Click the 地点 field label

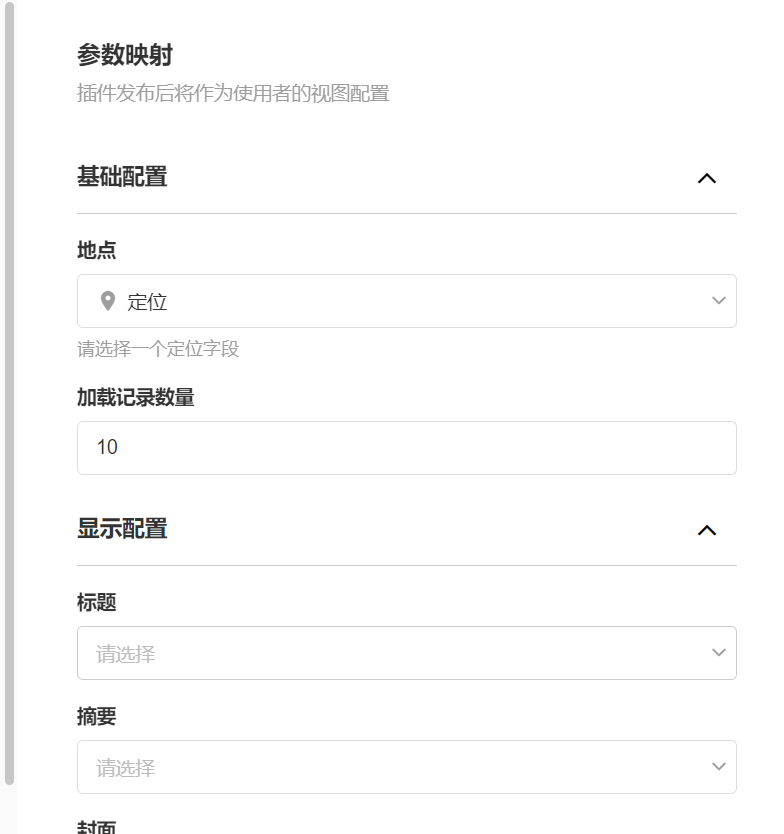point(97,250)
